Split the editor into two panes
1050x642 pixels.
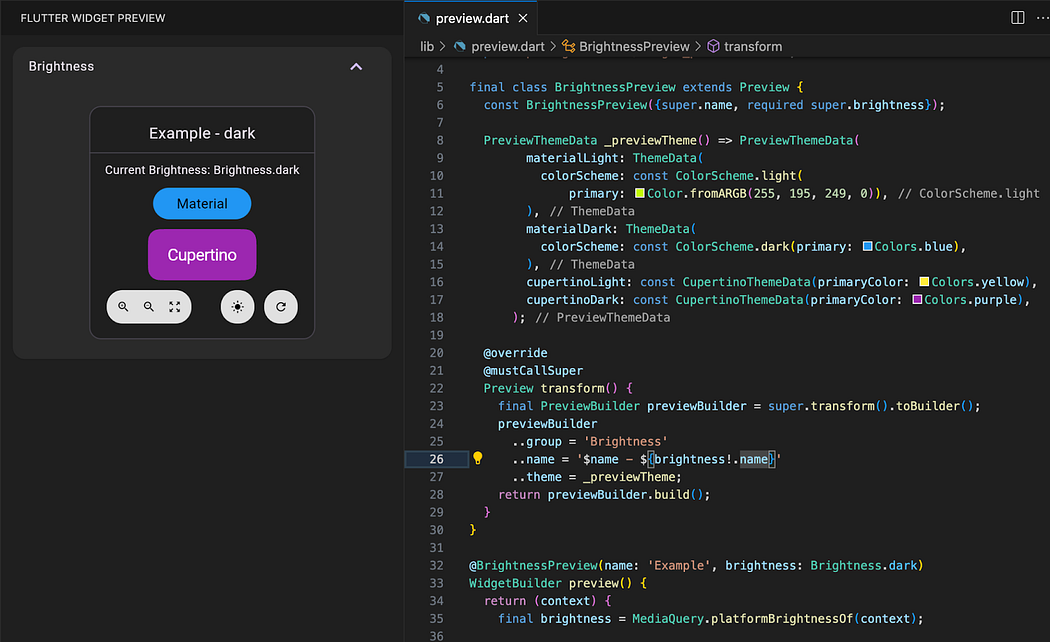click(x=1016, y=17)
